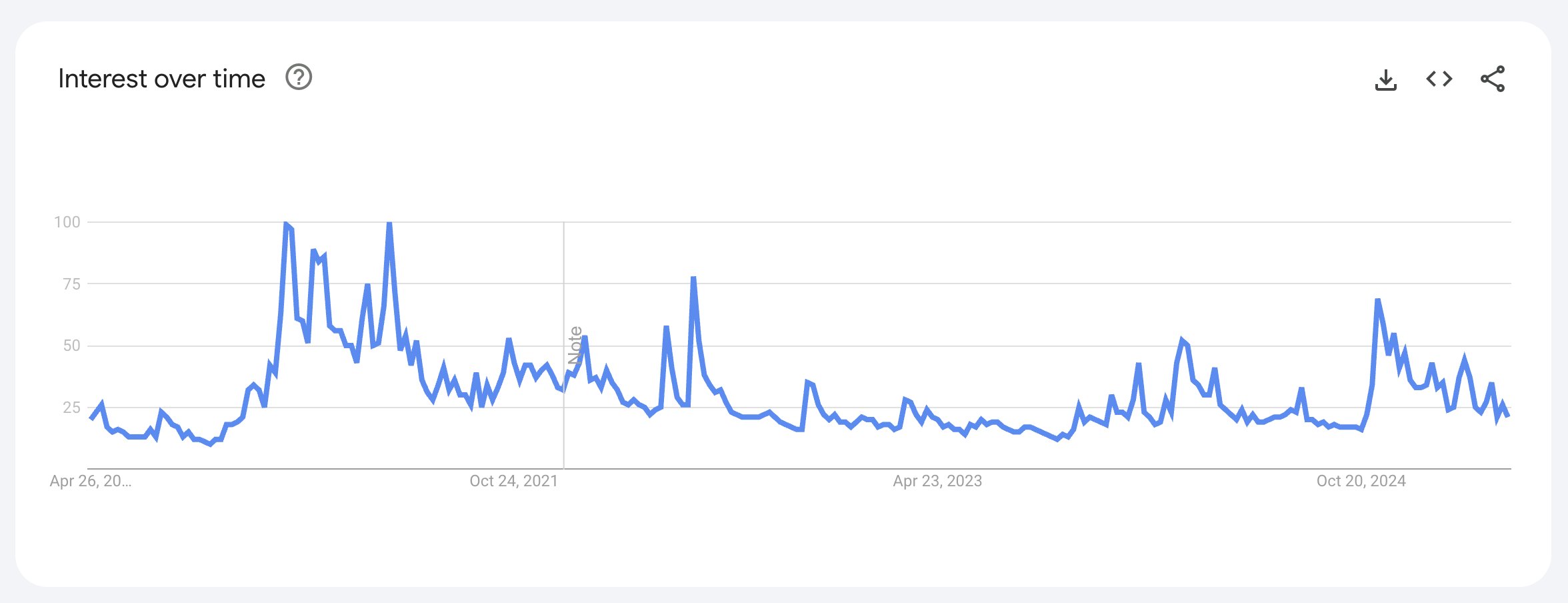
Task: Click the help question mark icon
Action: coord(299,77)
